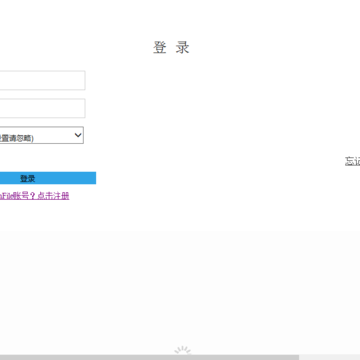Click the horizontal scrollbar at bottom
Image resolution: width=360 pixels, height=360 pixels.
click(149, 357)
